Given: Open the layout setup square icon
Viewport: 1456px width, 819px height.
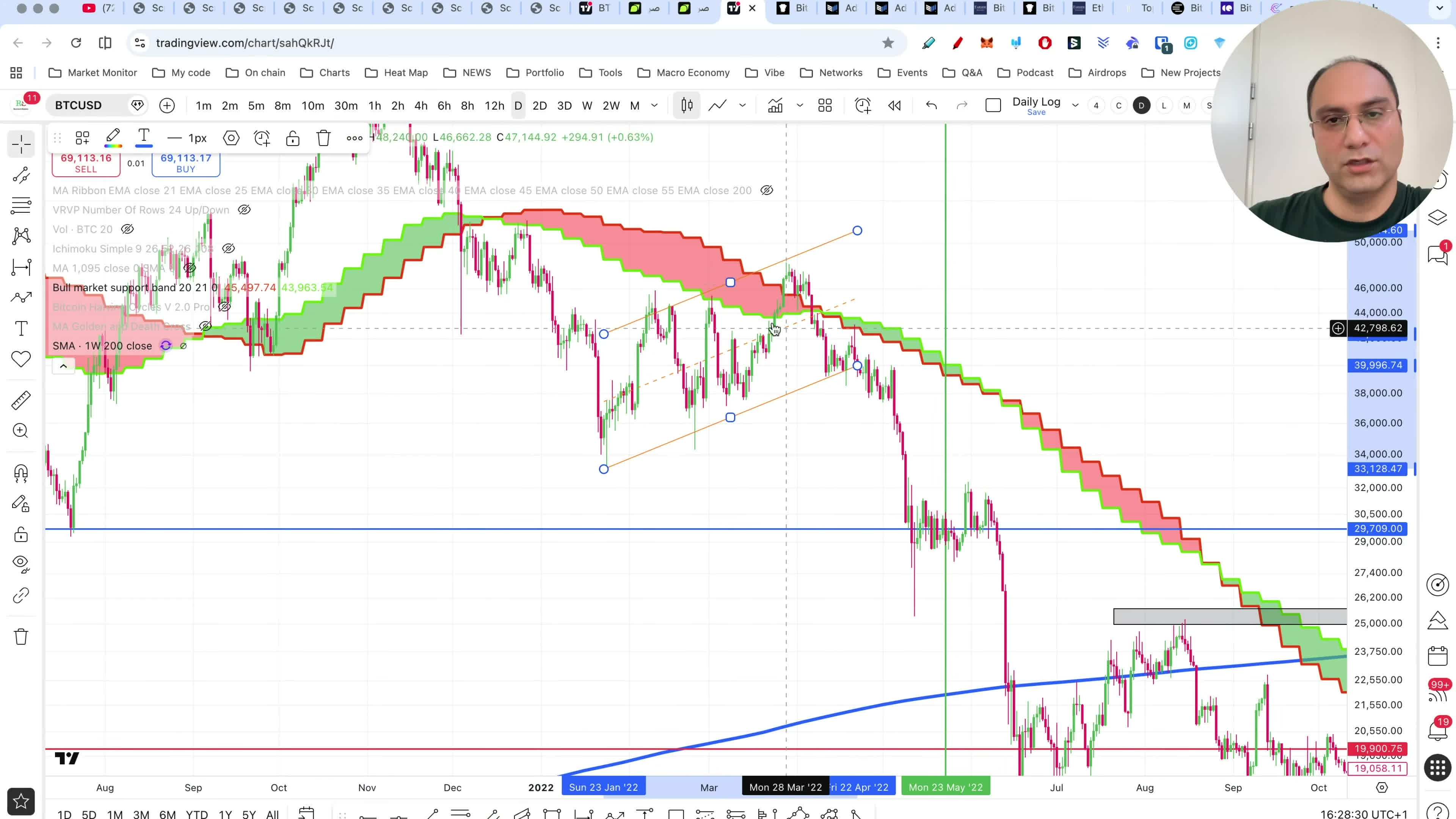Looking at the screenshot, I should point(993,106).
